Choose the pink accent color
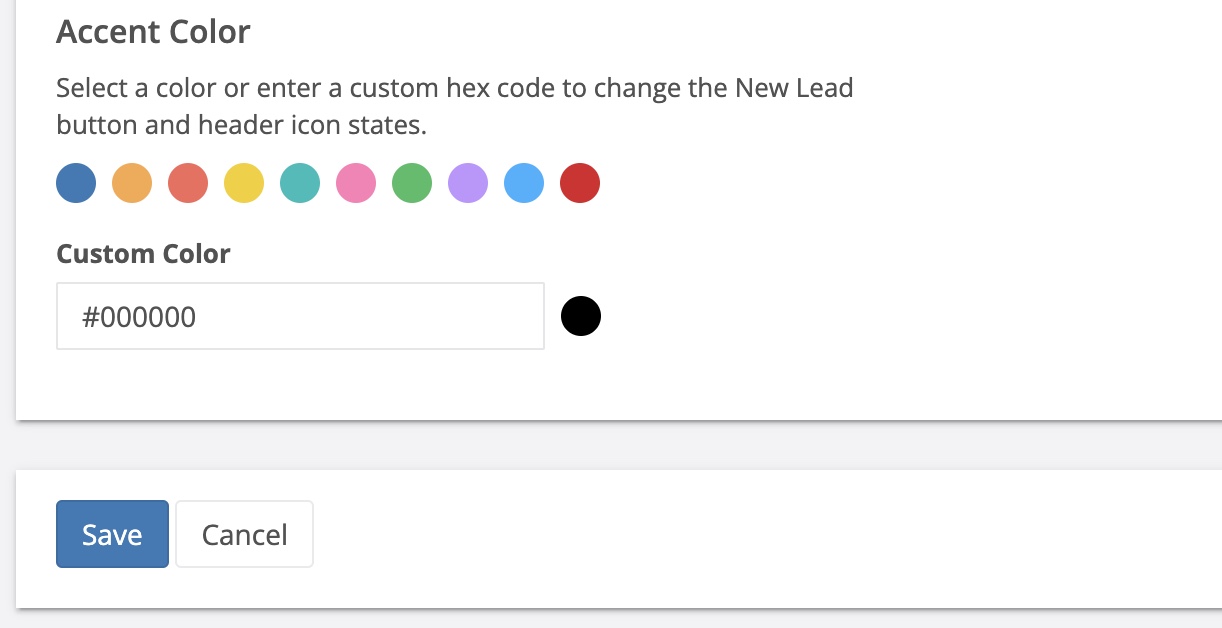Image resolution: width=1222 pixels, height=628 pixels. tap(356, 184)
